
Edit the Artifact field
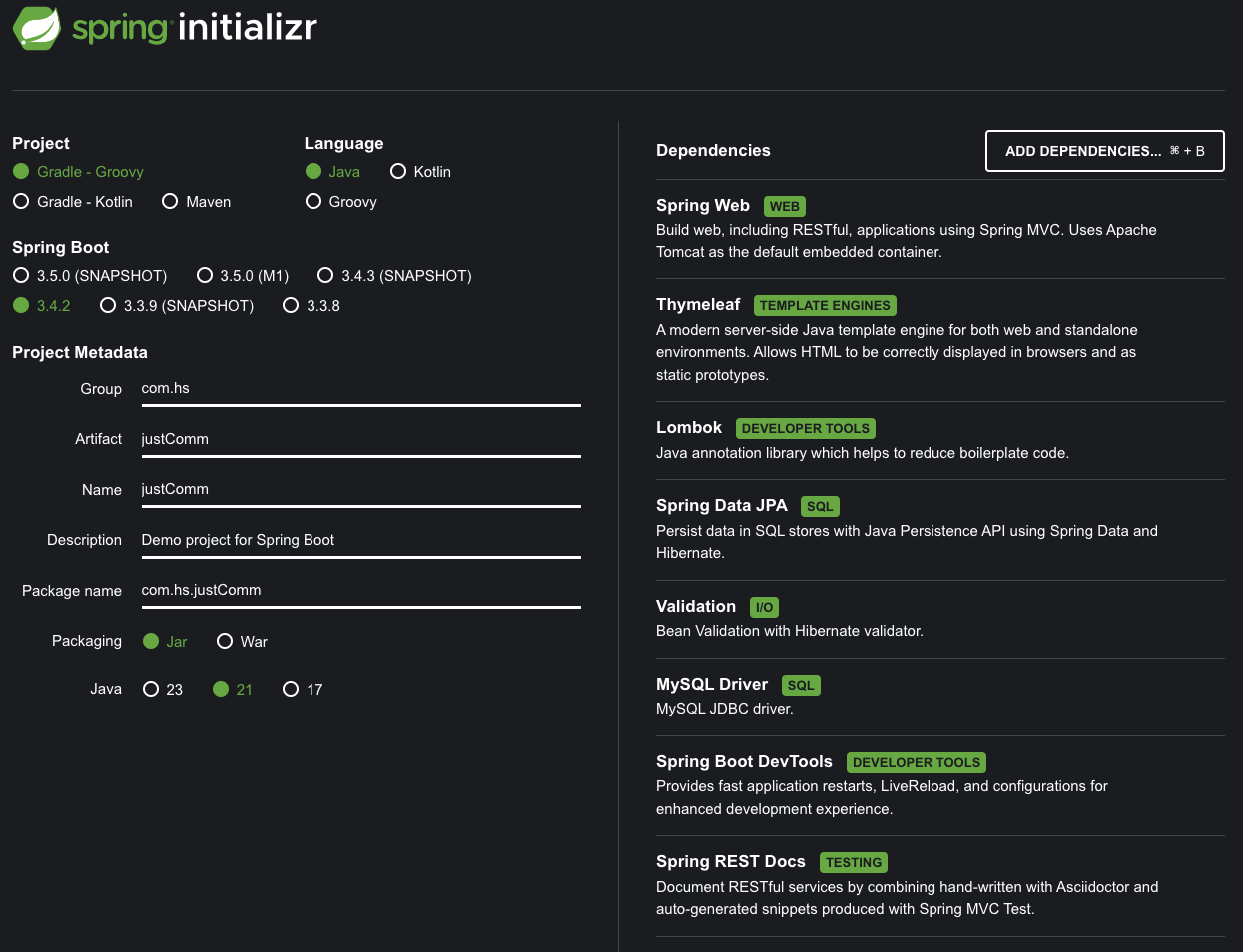pyautogui.click(x=360, y=439)
